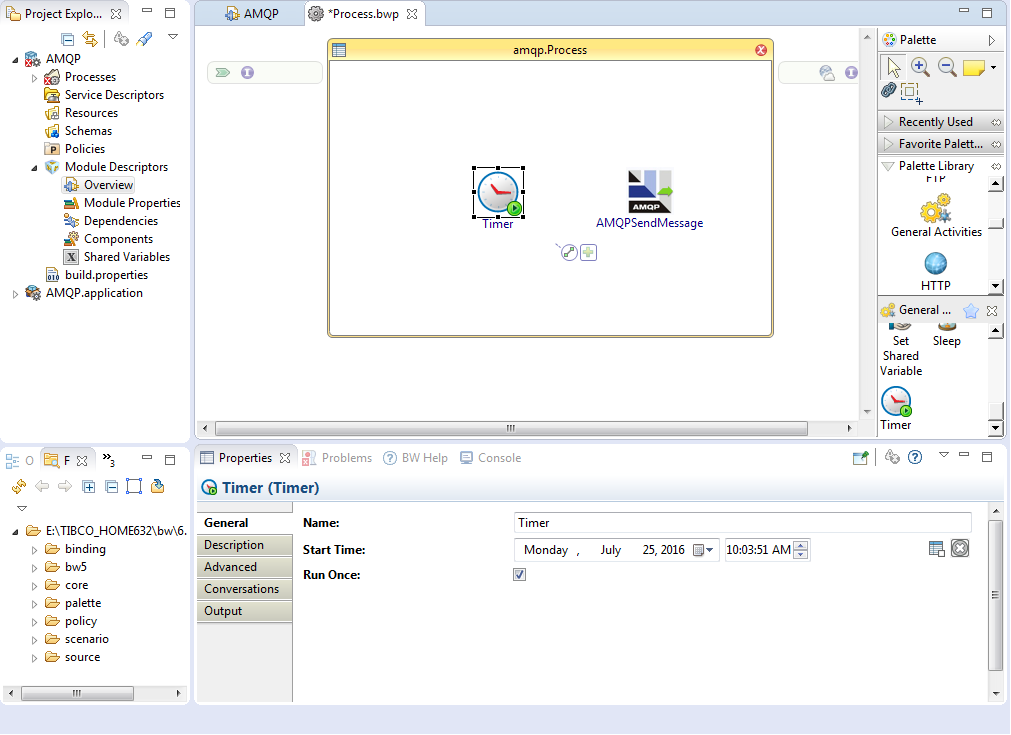Screen dimensions: 1011x735
Task: Collapse the Module Descriptors node
Action: 35,168
